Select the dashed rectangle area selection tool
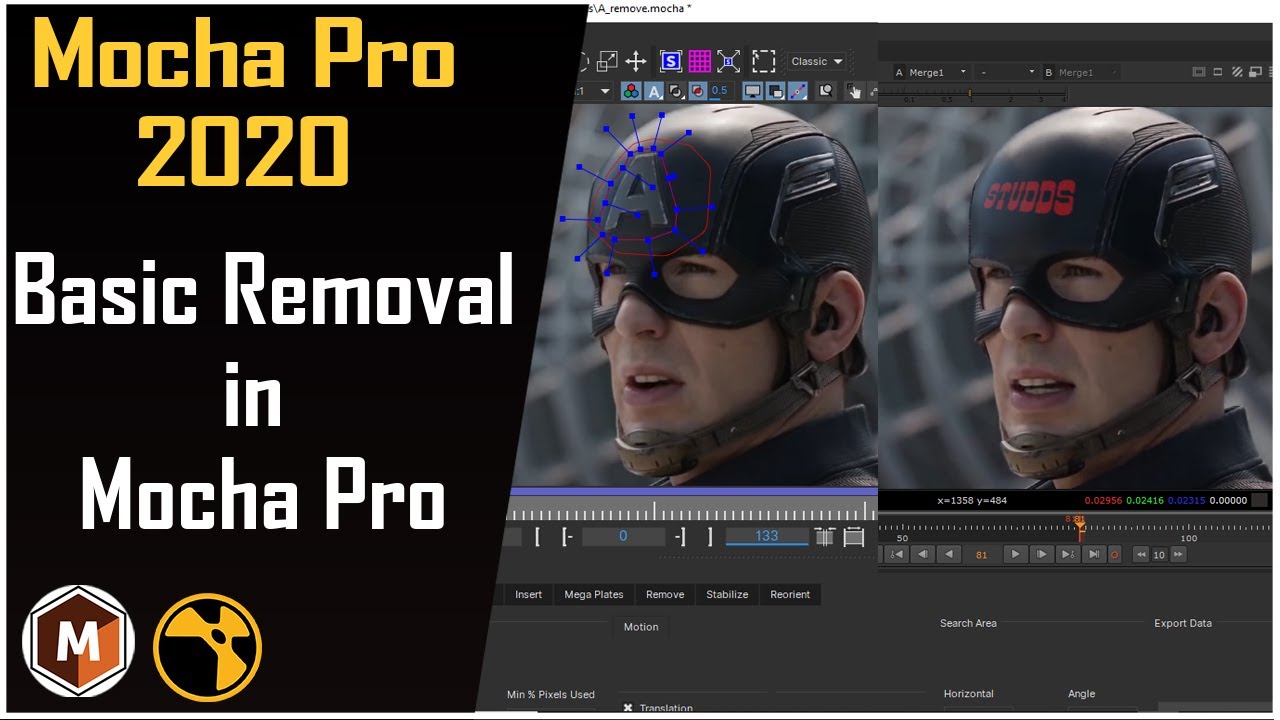 [764, 61]
